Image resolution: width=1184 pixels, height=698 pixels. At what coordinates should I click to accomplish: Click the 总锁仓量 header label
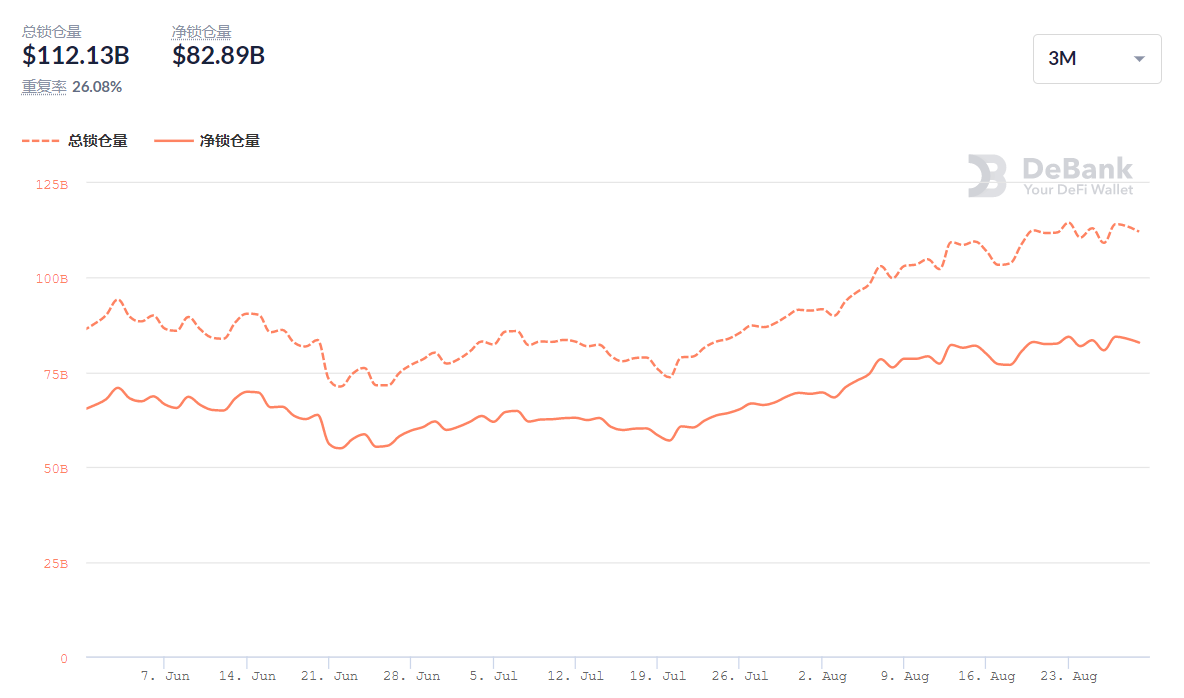[52, 32]
